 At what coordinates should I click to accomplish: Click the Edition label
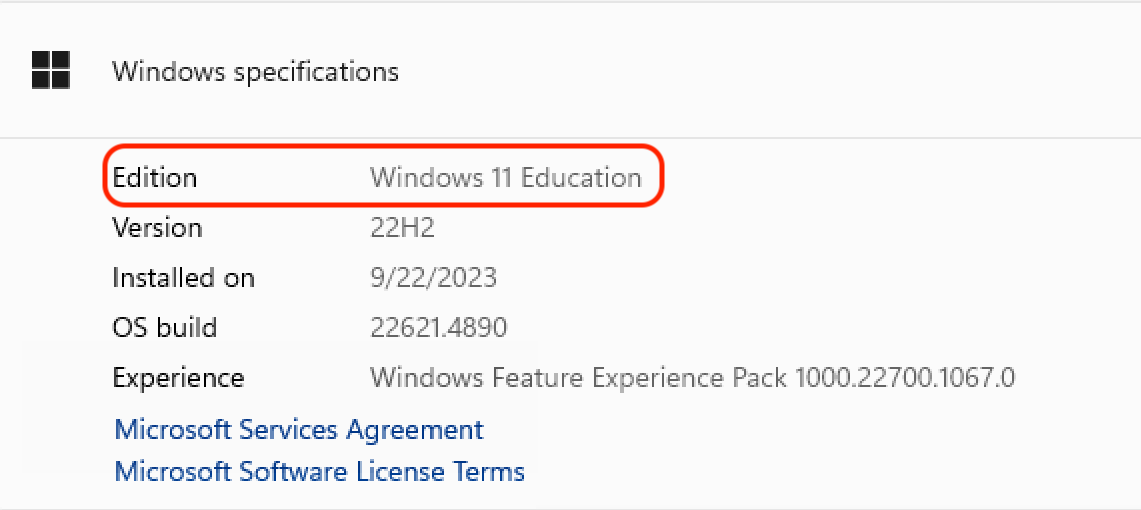154,178
